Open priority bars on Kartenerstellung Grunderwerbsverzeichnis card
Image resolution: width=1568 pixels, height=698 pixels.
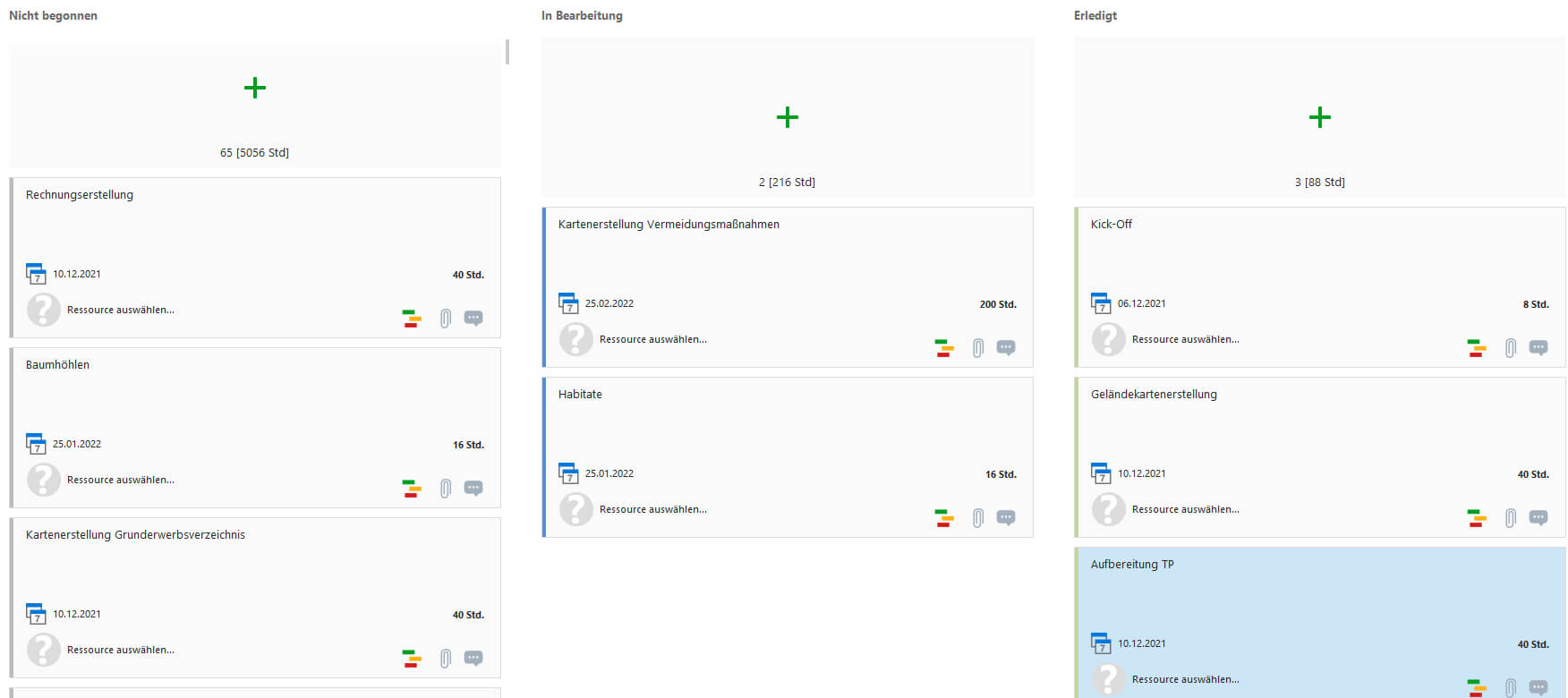pyautogui.click(x=412, y=659)
